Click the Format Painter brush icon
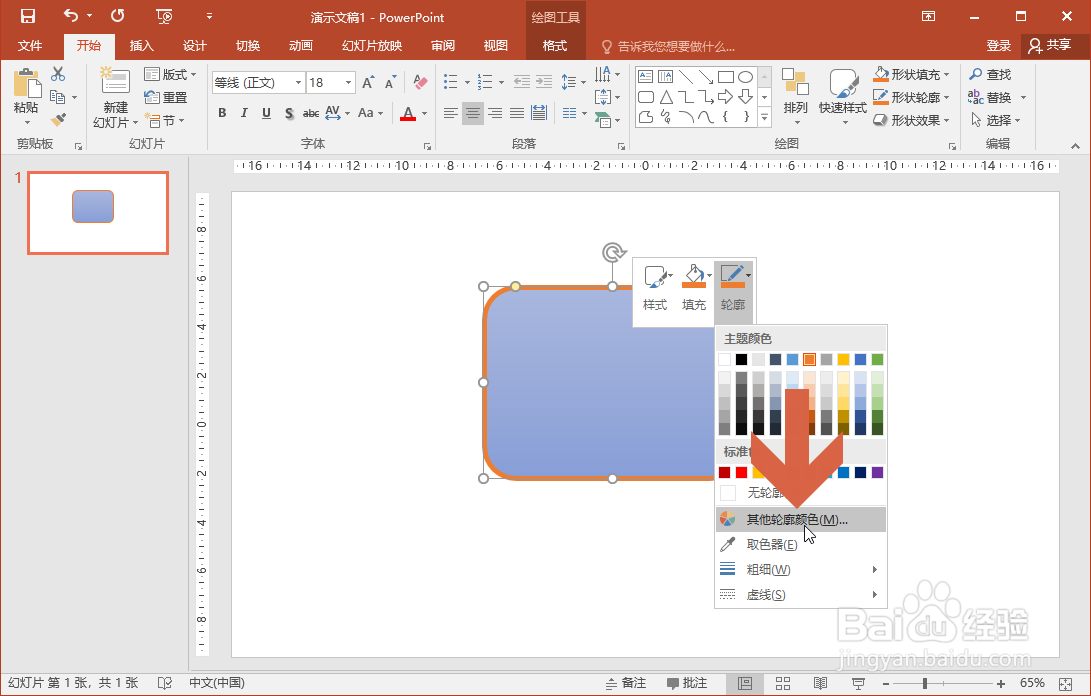 (x=58, y=120)
